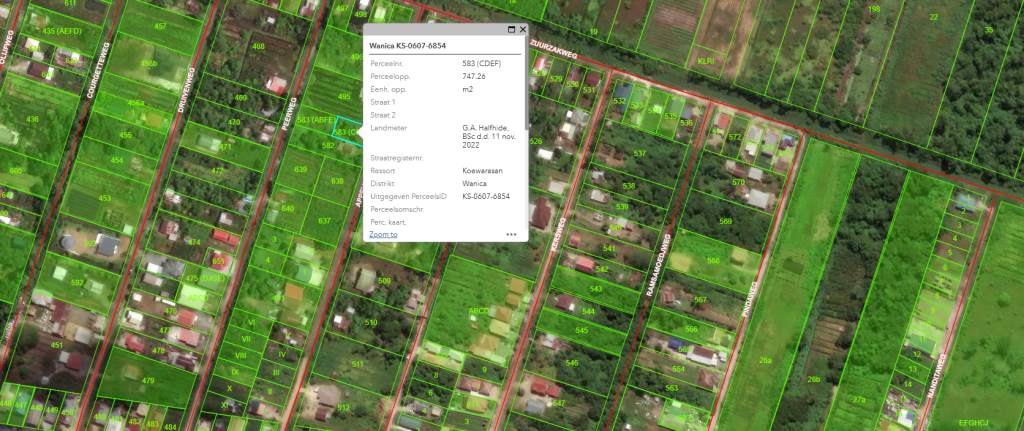Click on parcel 479
The width and height of the screenshot is (1024, 431).
[148, 381]
